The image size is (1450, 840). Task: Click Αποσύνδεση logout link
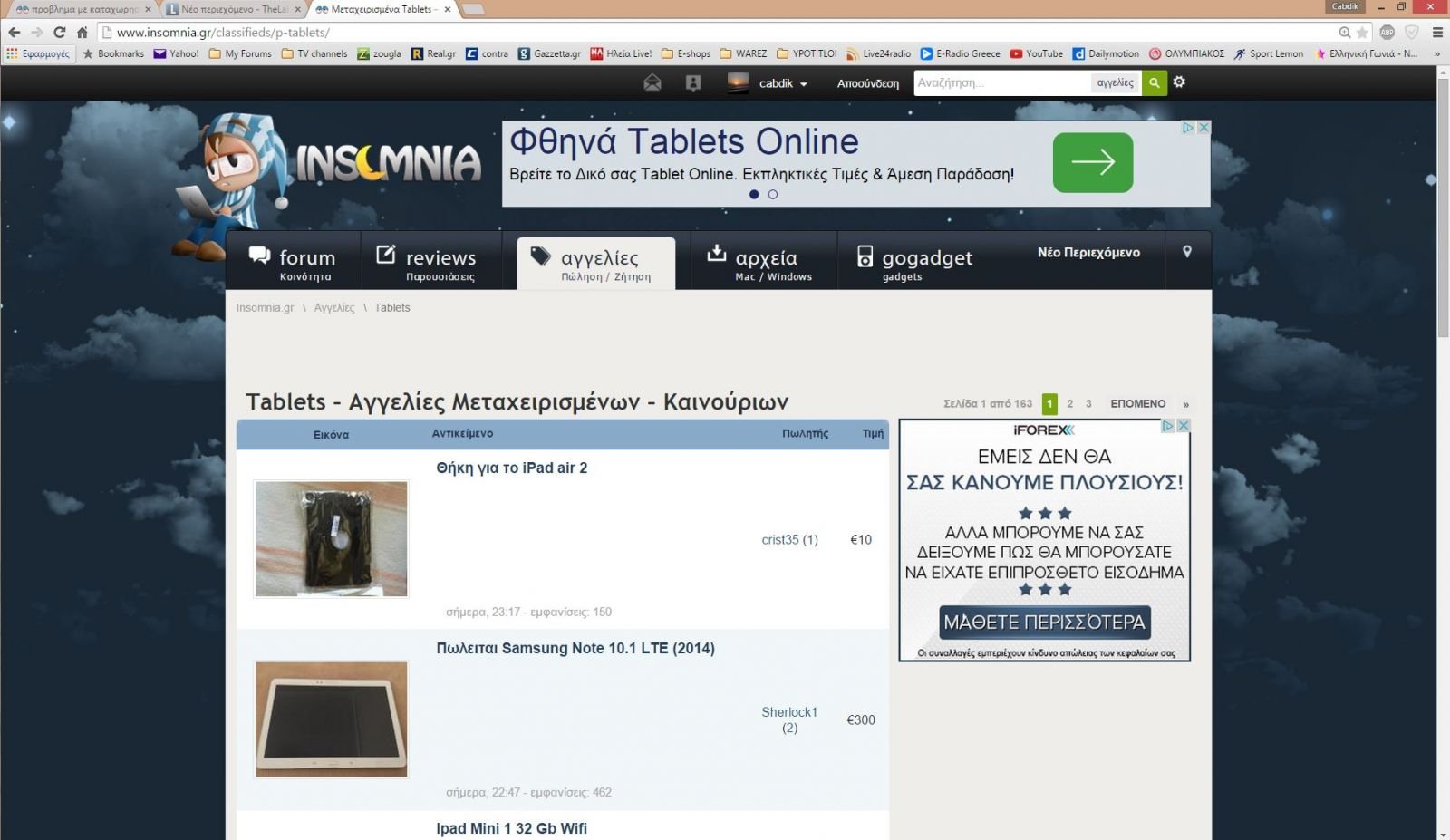click(x=868, y=83)
